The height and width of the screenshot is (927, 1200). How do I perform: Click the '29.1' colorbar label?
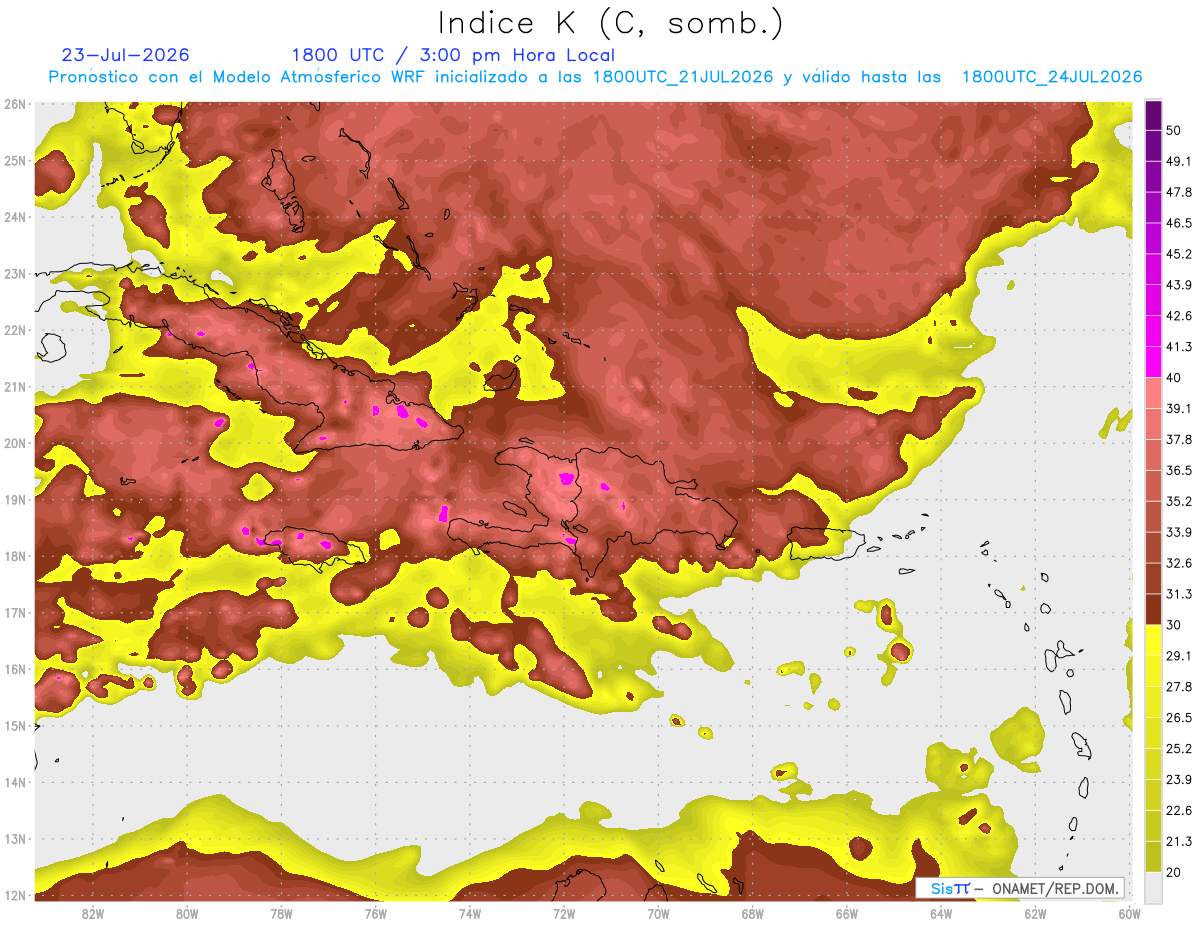point(1179,656)
